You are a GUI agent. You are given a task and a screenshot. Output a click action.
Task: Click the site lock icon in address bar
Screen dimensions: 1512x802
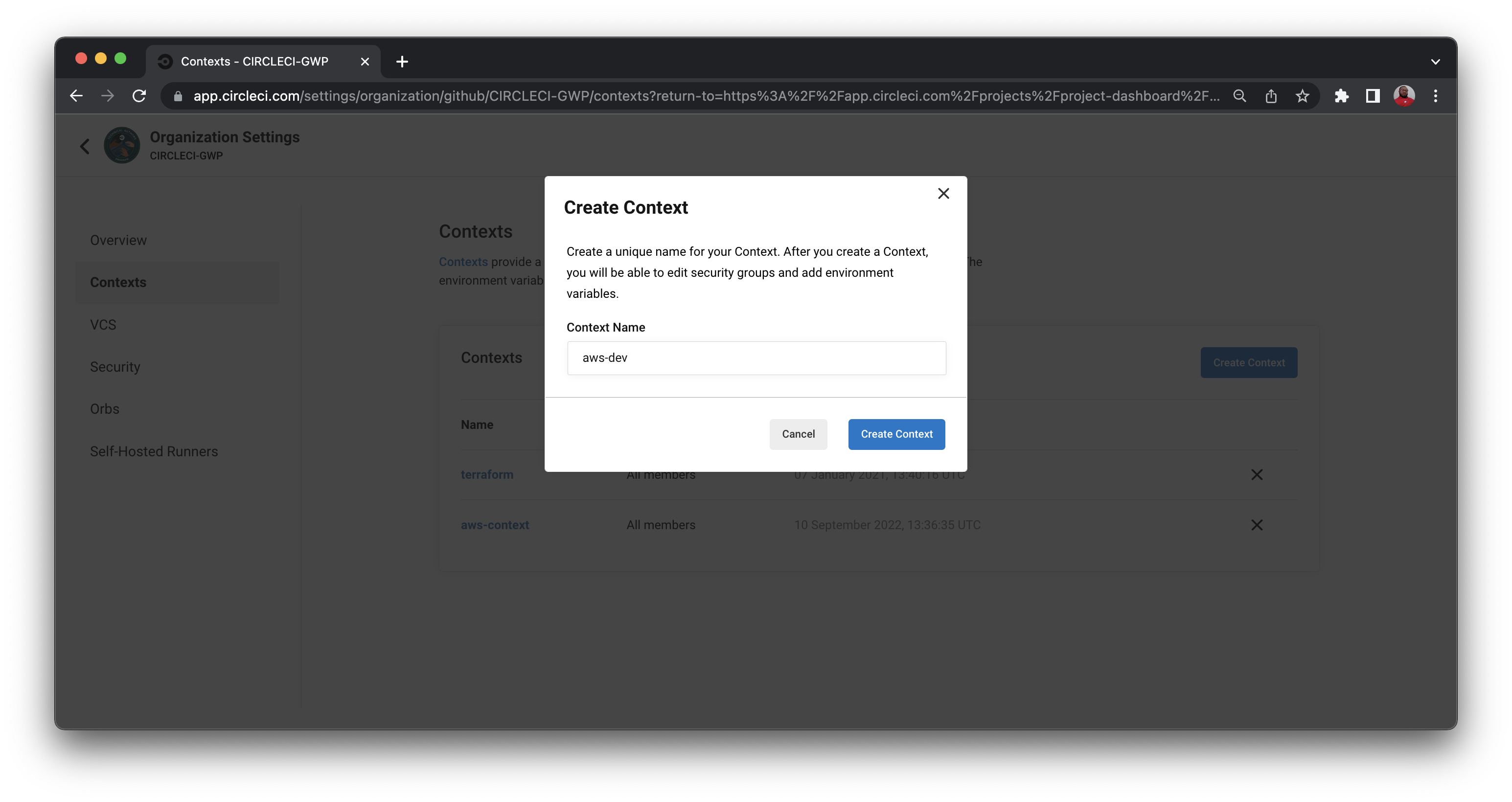(178, 96)
